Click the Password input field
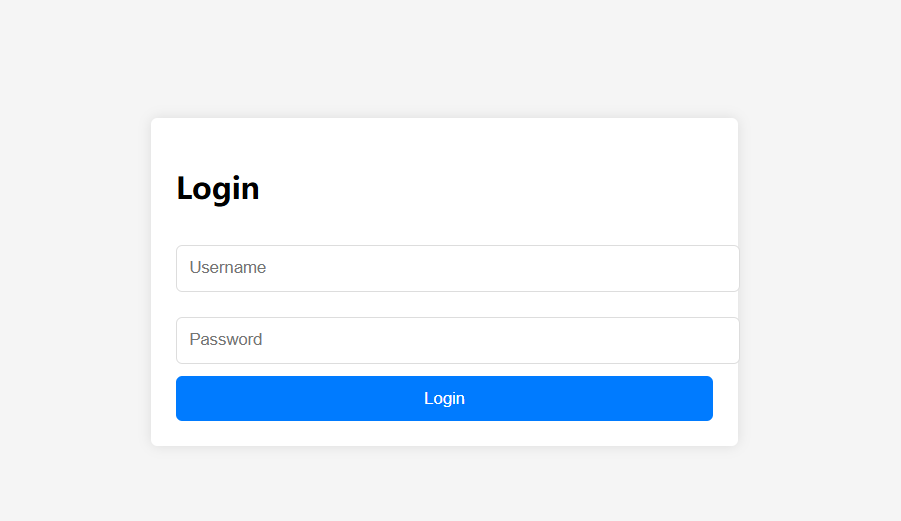 [457, 340]
